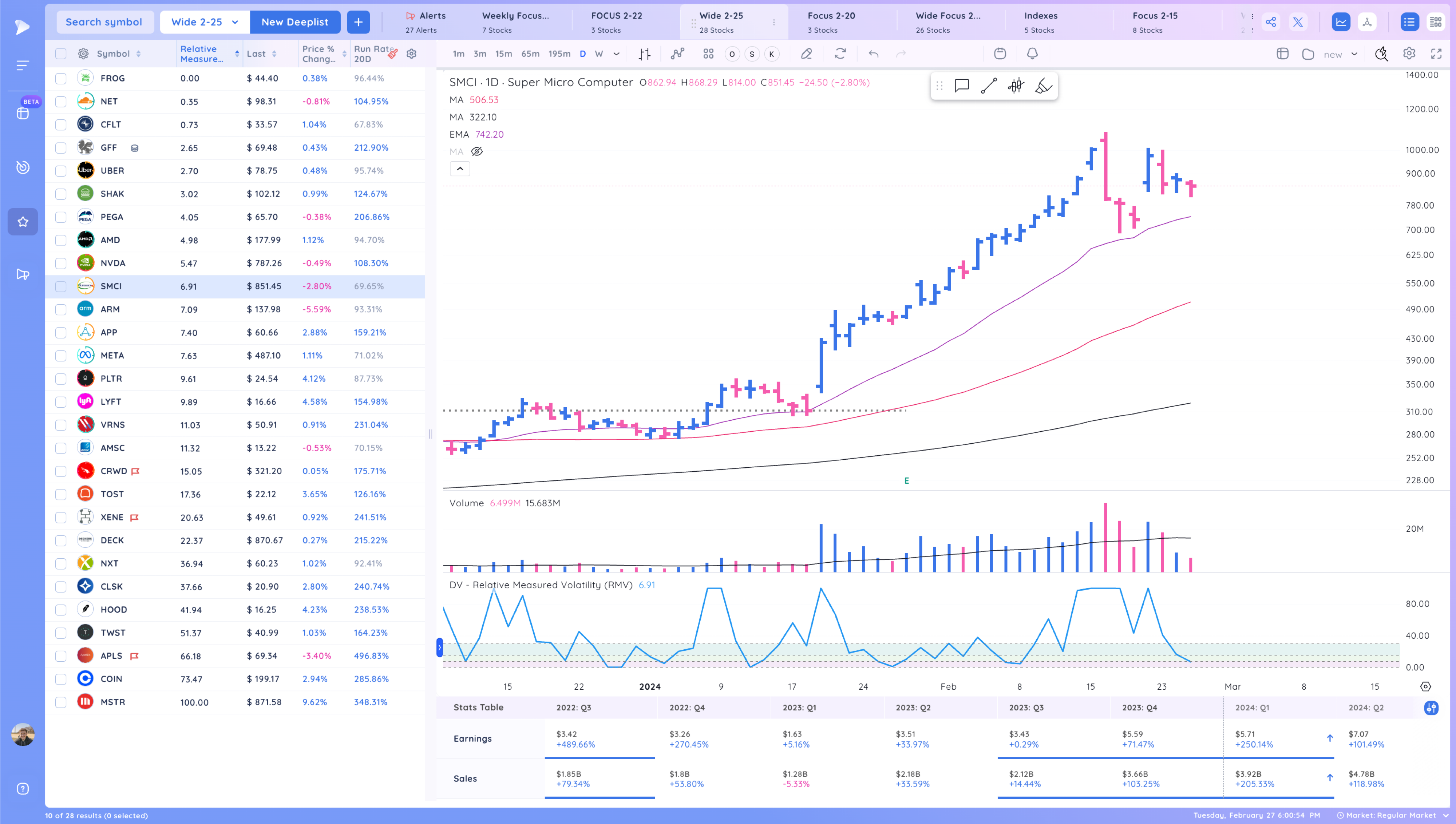Open the alert bell icon
The height and width of the screenshot is (824, 1456).
[1032, 54]
